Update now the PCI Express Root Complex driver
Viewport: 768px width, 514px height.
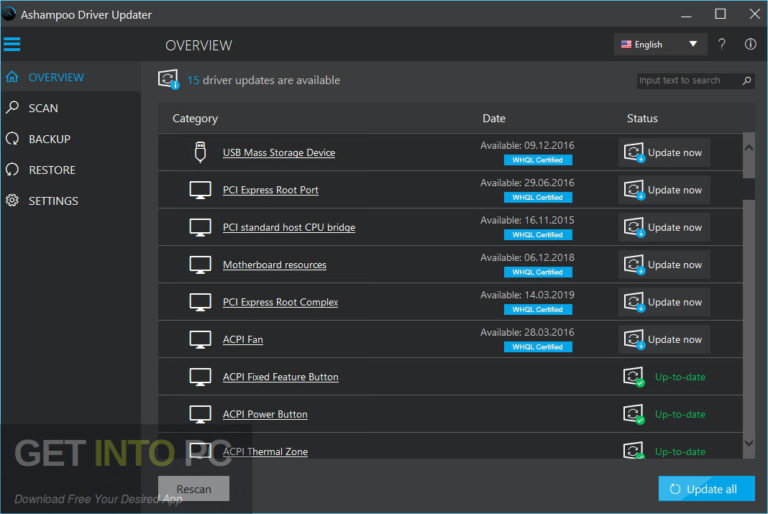pos(664,302)
